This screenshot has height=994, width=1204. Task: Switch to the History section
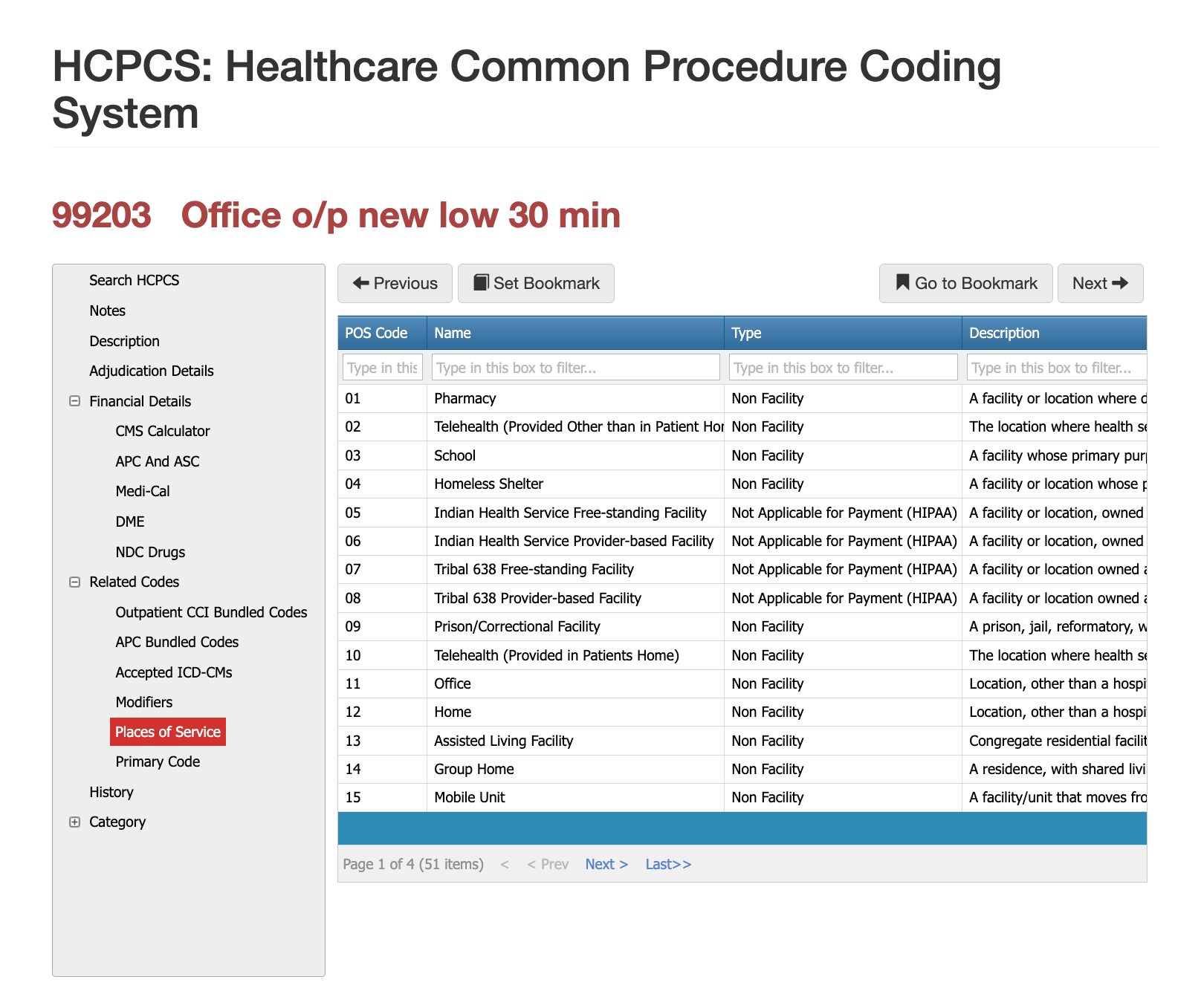tap(111, 792)
